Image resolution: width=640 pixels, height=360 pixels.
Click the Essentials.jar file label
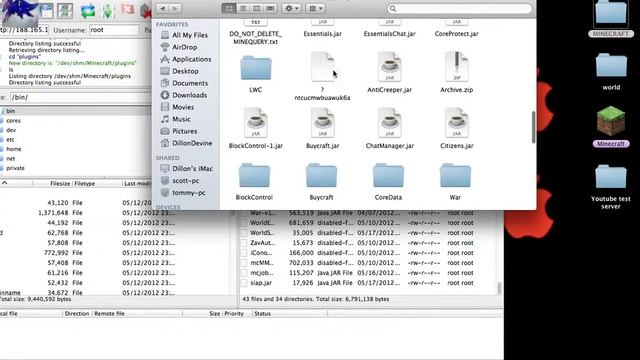[322, 34]
